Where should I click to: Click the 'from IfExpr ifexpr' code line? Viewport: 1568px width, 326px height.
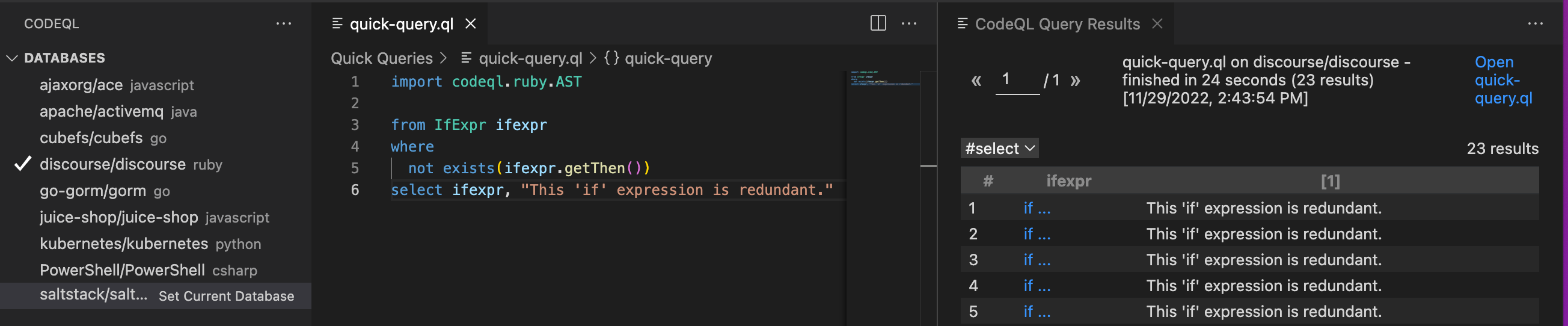(x=469, y=125)
